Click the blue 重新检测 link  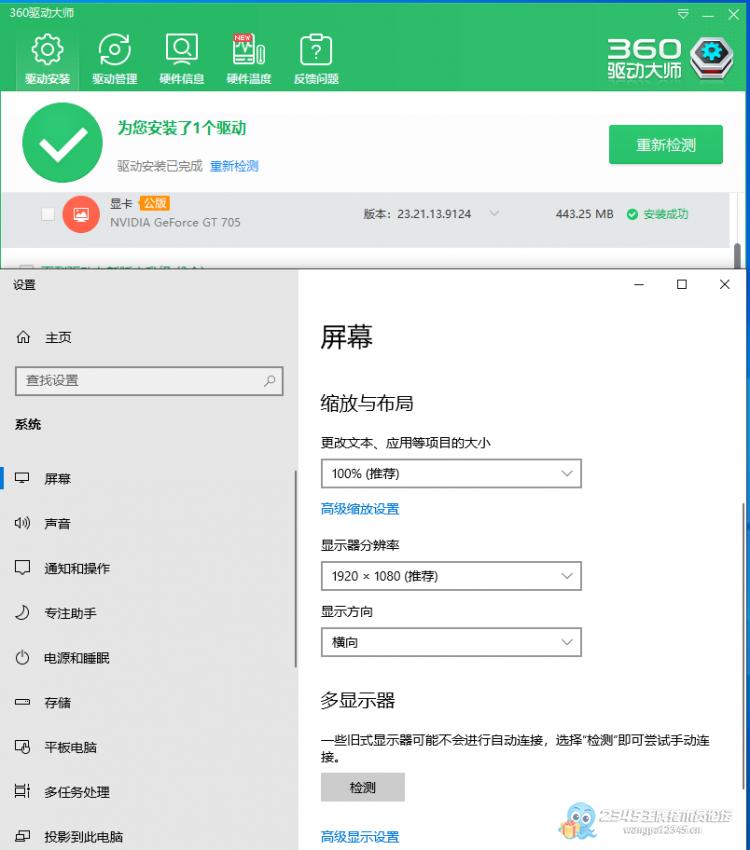tap(234, 166)
